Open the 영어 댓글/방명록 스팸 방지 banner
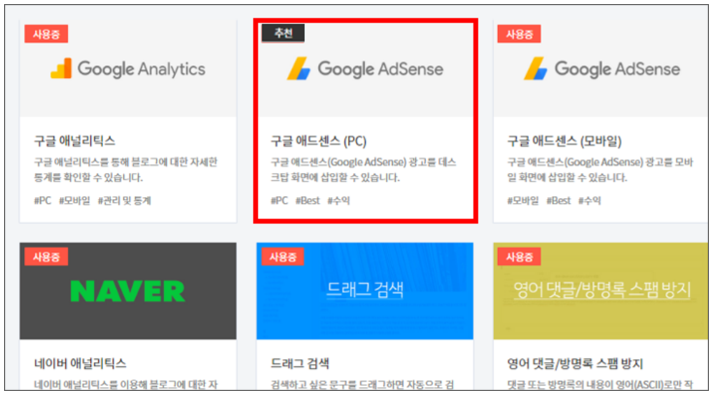 point(601,291)
